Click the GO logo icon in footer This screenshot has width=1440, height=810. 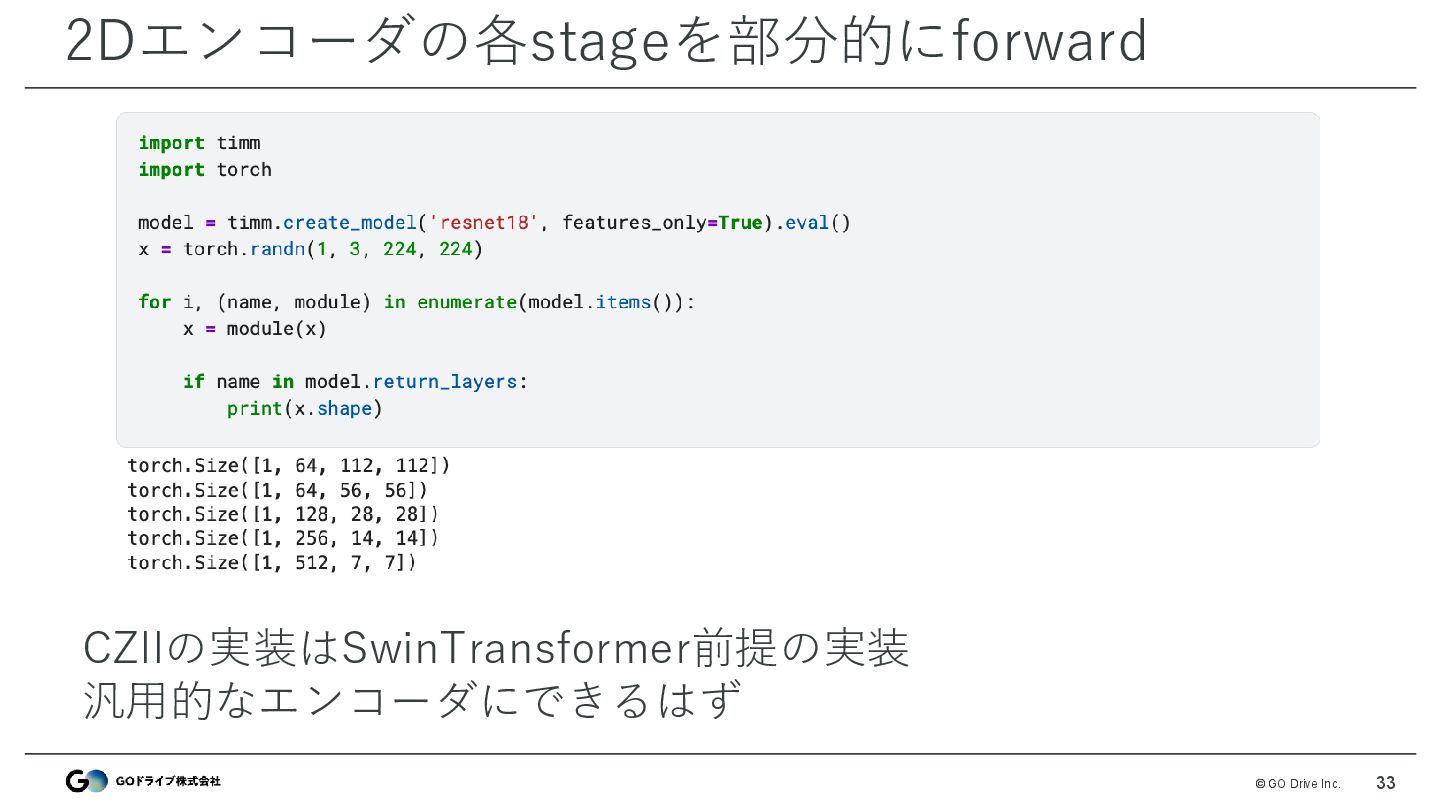[86, 781]
